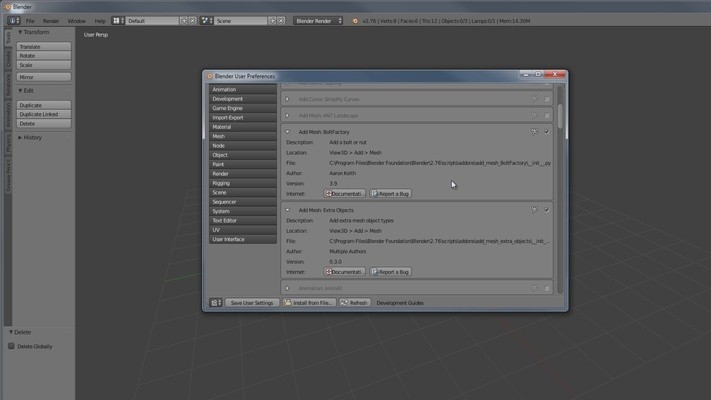Open the Blender Render engine dropdown
The height and width of the screenshot is (400, 711).
(x=318, y=21)
